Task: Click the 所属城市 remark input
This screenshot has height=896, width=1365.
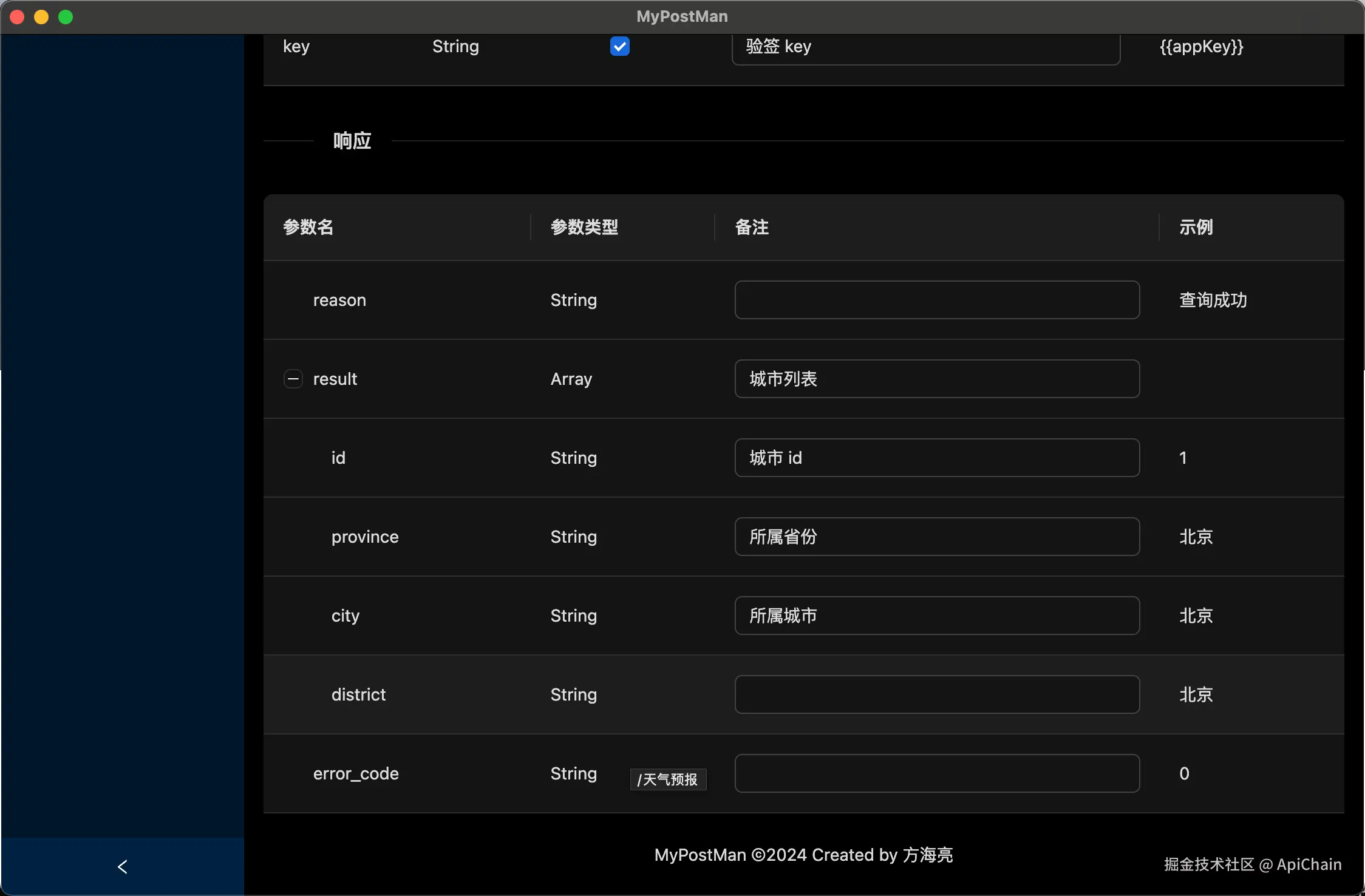Action: tap(936, 616)
